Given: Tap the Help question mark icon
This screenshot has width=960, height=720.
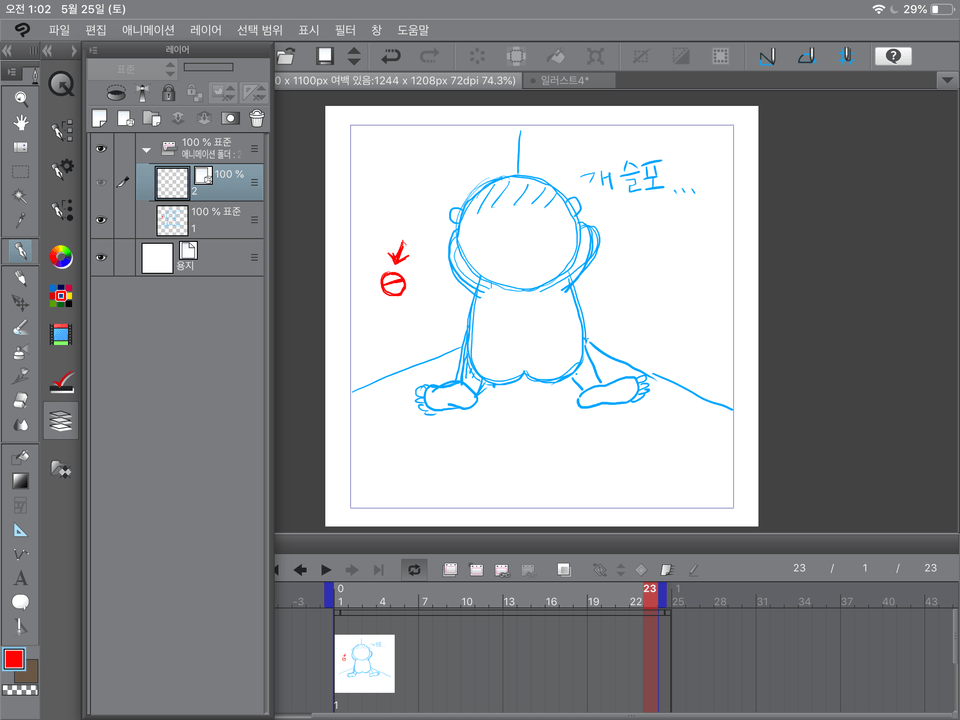Looking at the screenshot, I should click(893, 56).
